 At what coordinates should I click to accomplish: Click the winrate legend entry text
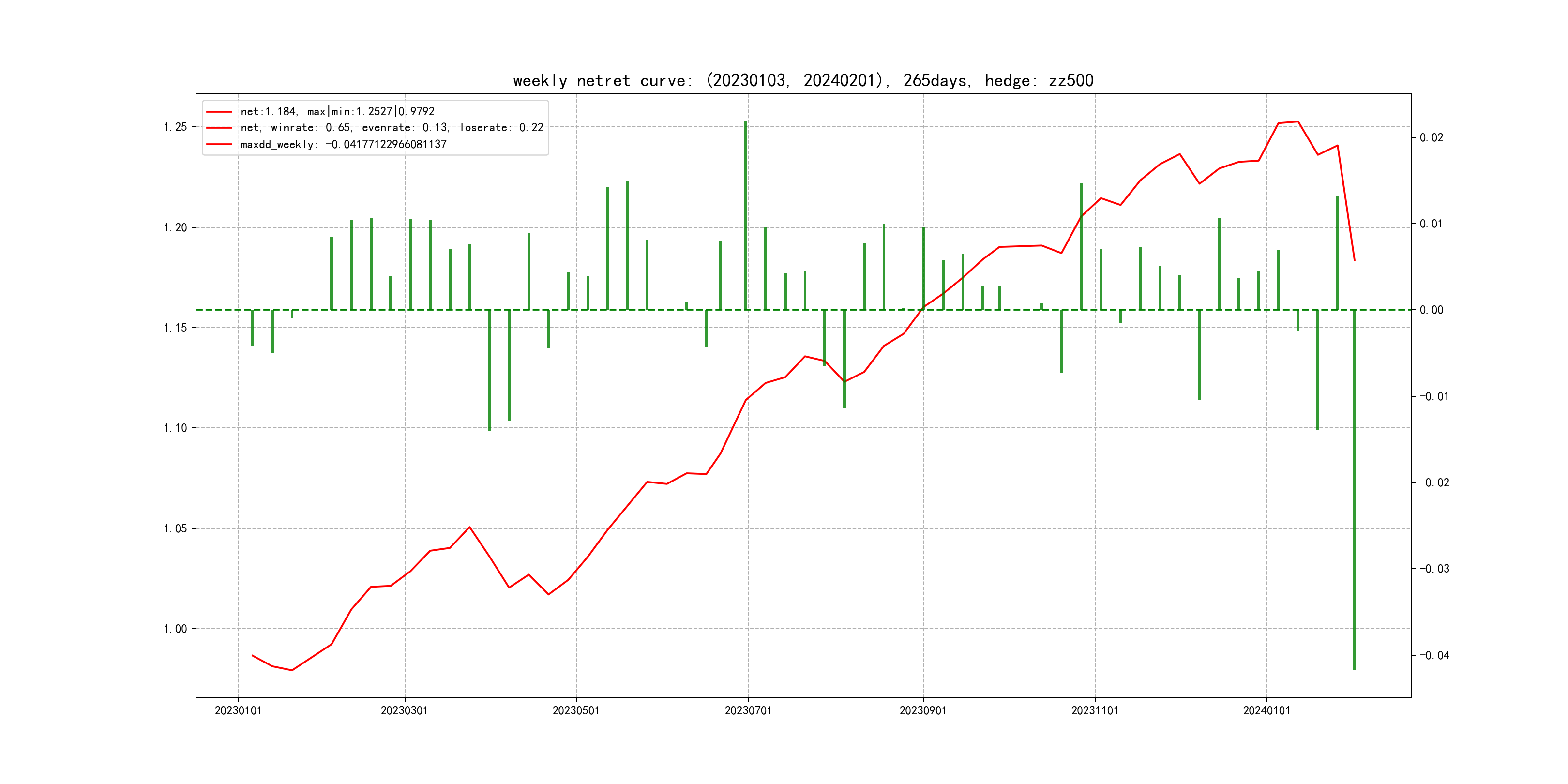pos(392,128)
